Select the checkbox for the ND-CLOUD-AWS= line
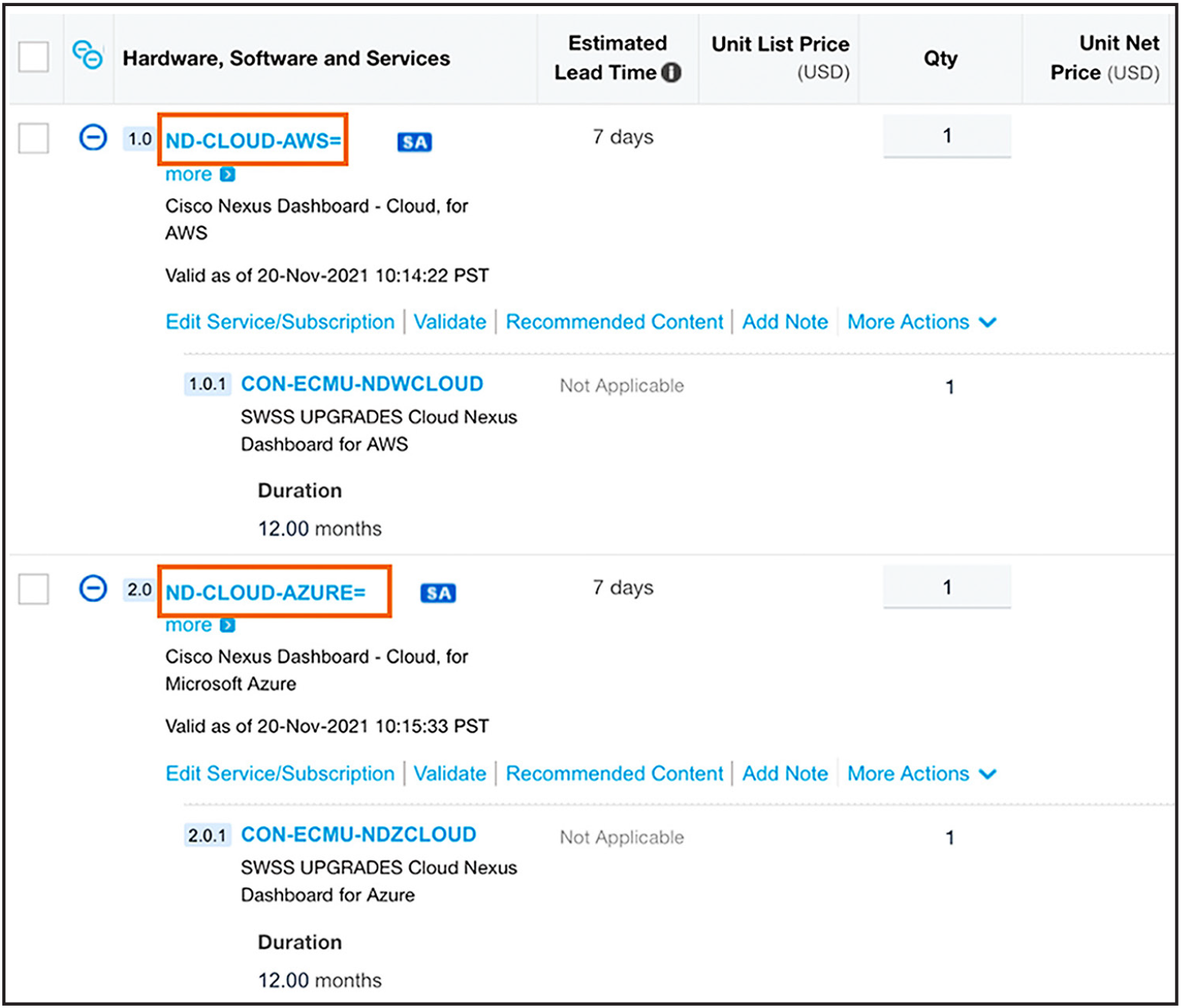This screenshot has width=1181, height=1008. (x=32, y=138)
